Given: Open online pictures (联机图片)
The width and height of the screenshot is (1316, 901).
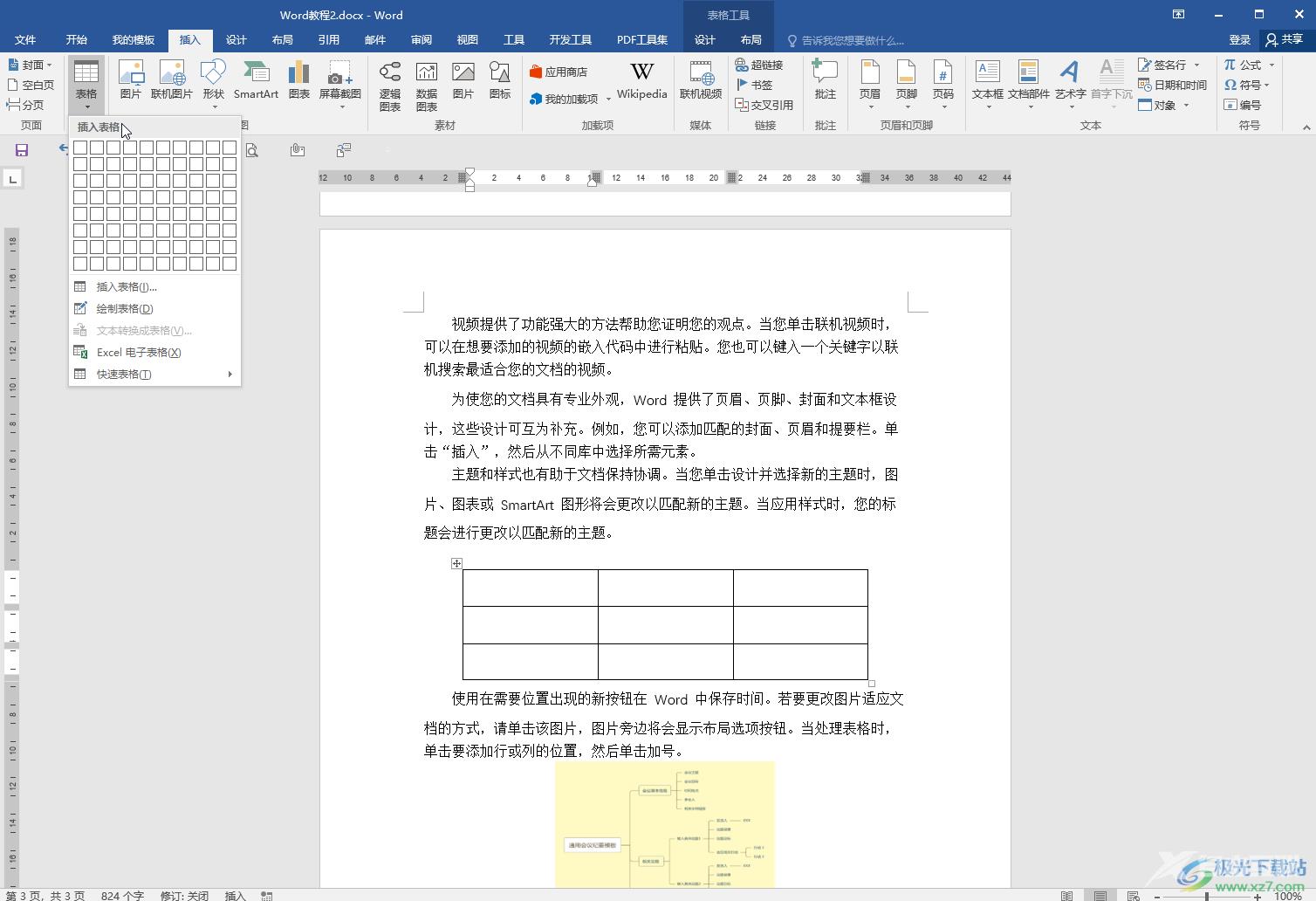Looking at the screenshot, I should coord(171,80).
